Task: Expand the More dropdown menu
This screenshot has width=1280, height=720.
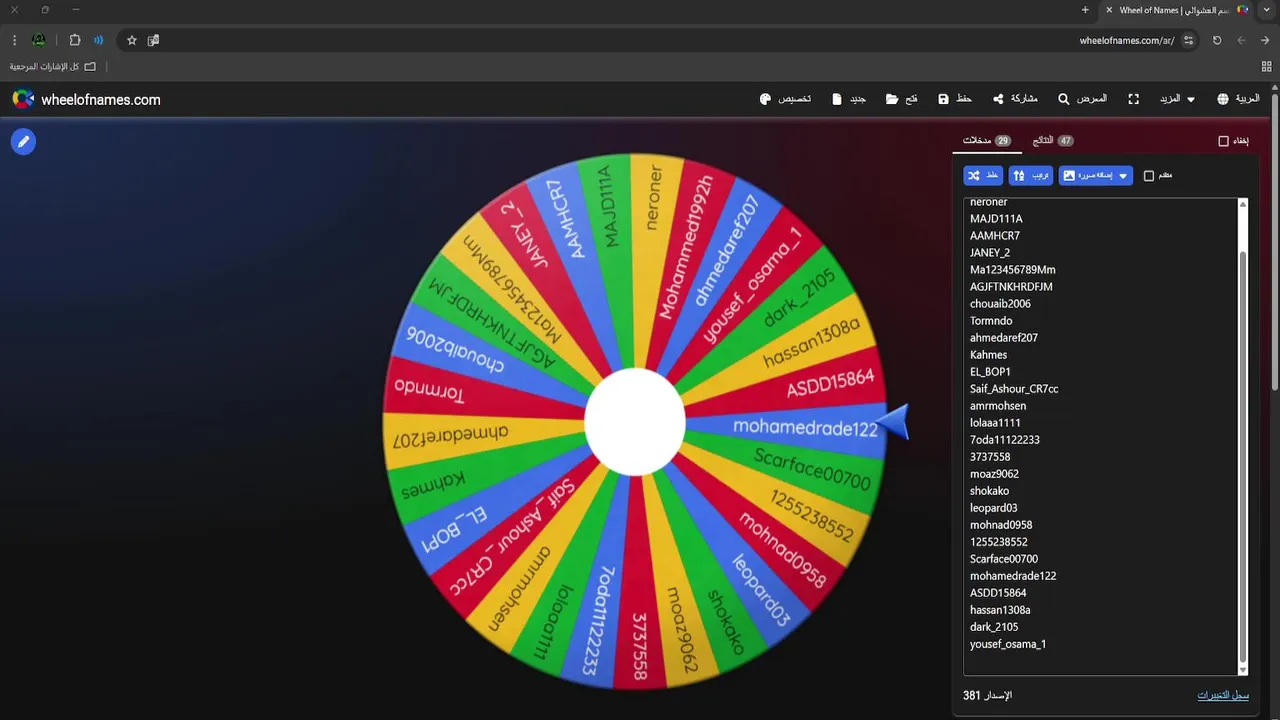Action: (x=1176, y=99)
